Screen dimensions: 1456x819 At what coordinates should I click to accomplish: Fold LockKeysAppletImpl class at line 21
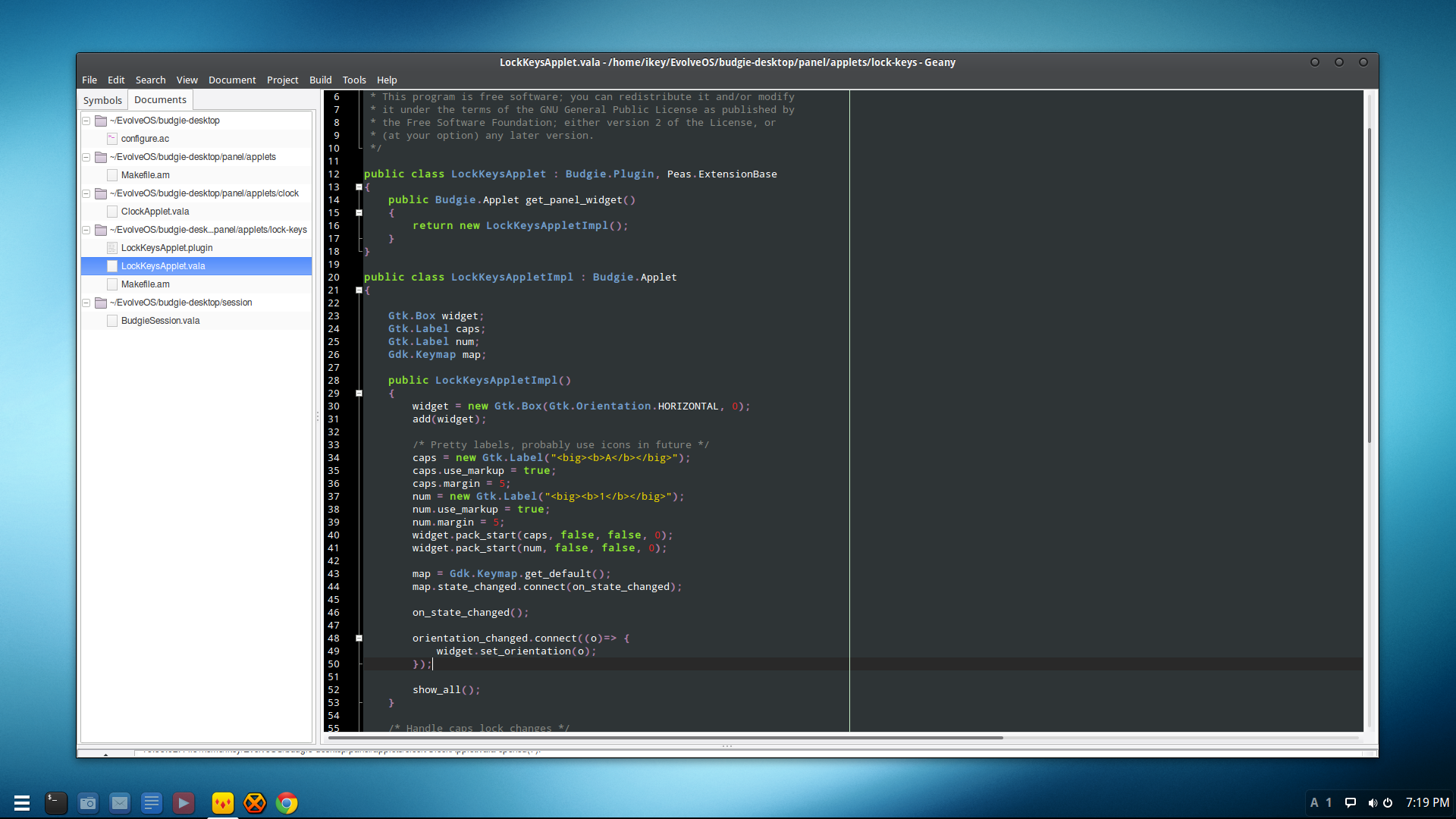click(359, 290)
